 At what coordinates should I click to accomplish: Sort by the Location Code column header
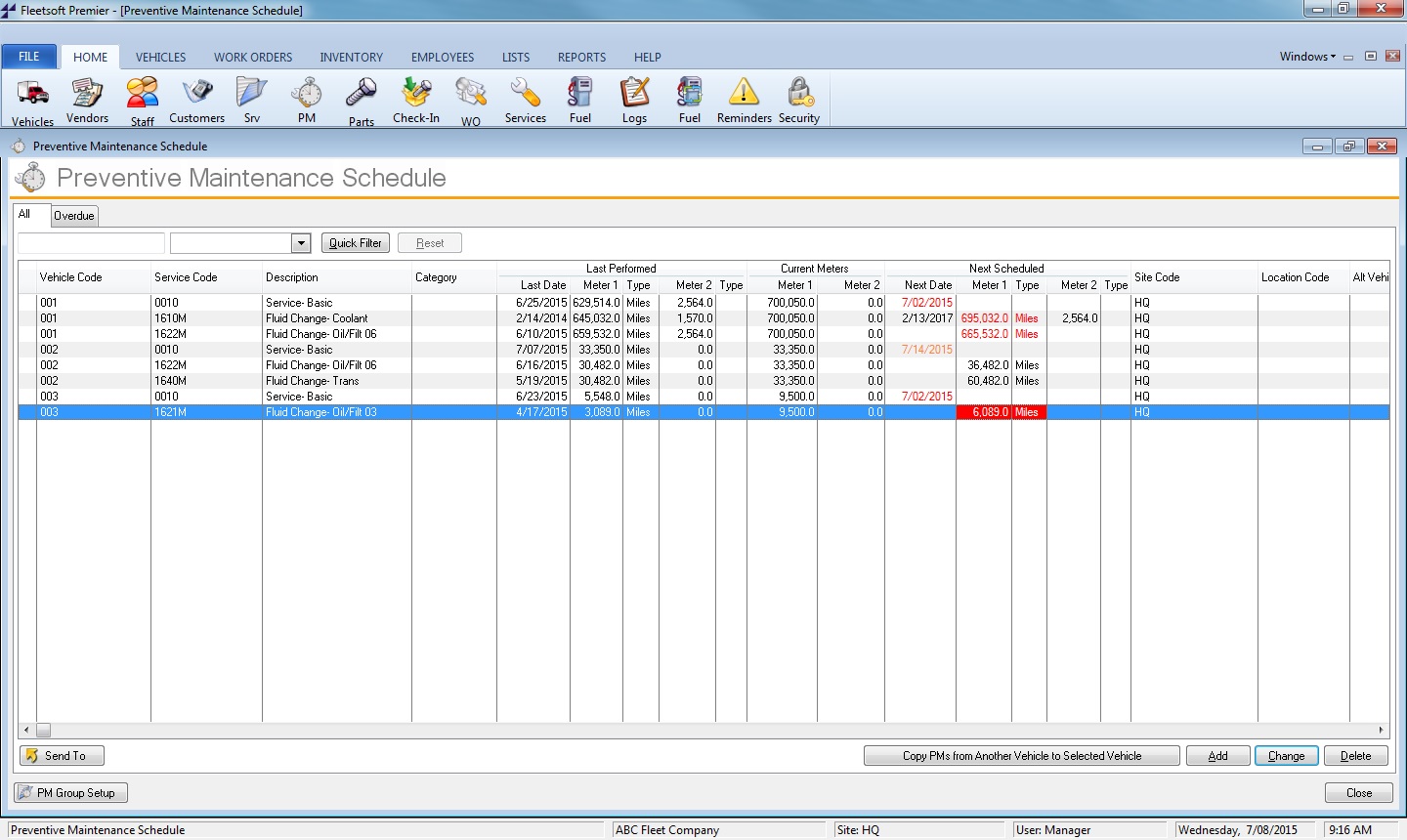point(1303,277)
